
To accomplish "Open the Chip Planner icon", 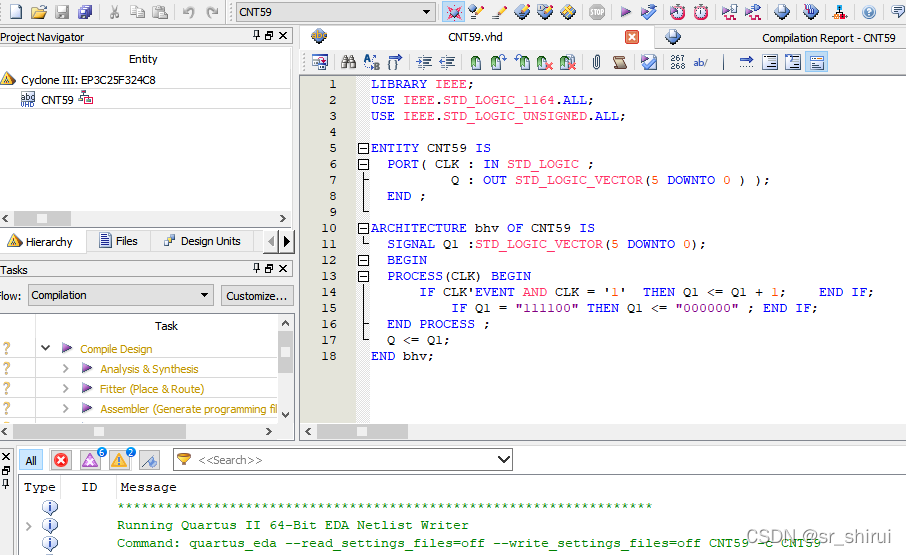I will [568, 12].
